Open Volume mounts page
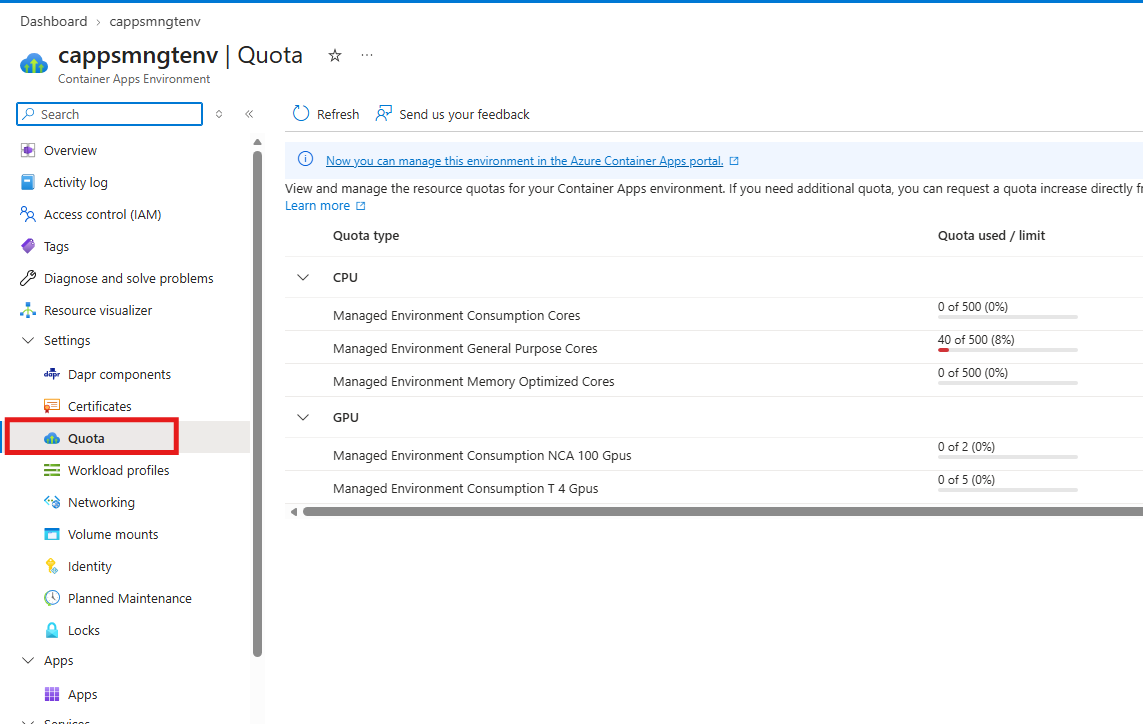This screenshot has height=724, width=1143. point(113,534)
